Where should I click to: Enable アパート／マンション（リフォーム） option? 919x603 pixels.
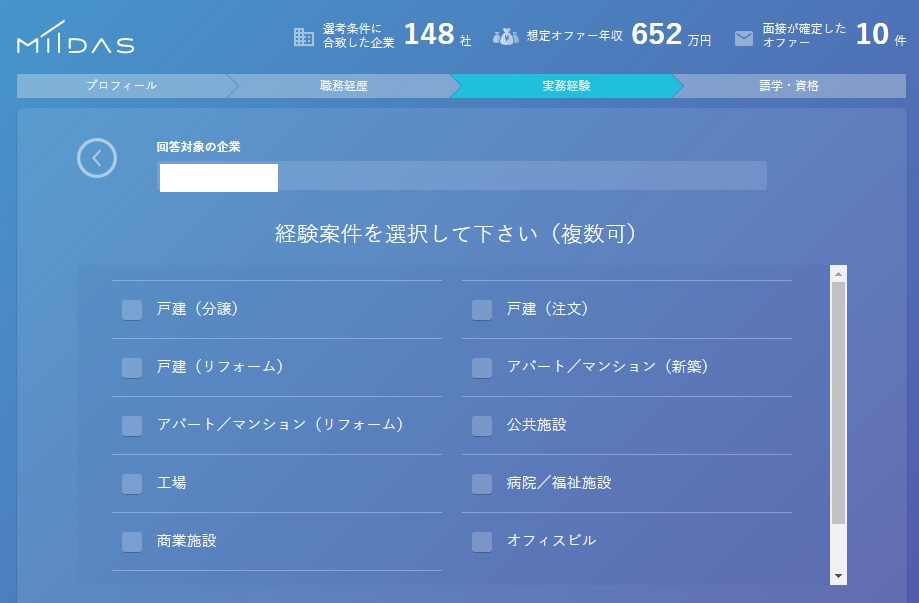(x=132, y=426)
